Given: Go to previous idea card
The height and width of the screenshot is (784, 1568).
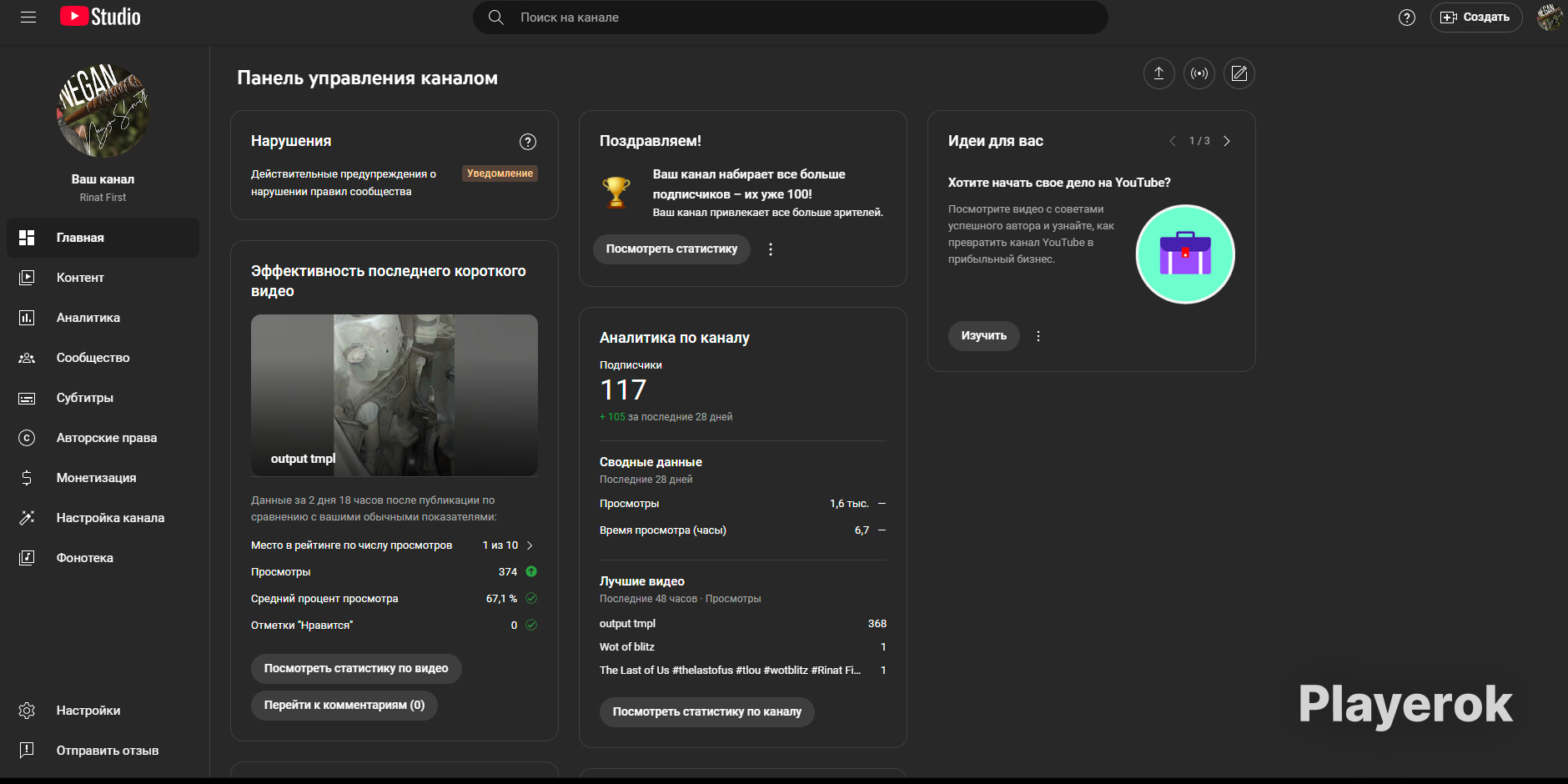Looking at the screenshot, I should click(x=1172, y=141).
